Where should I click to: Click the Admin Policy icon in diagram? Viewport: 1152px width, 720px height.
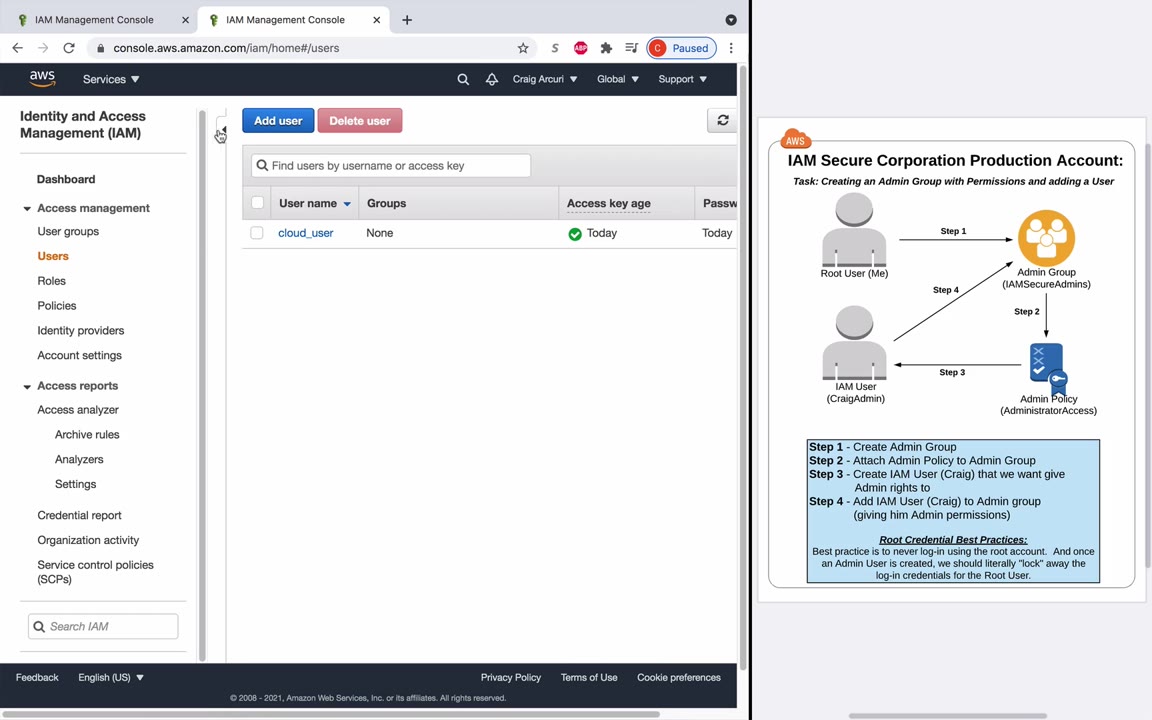pos(1048,368)
